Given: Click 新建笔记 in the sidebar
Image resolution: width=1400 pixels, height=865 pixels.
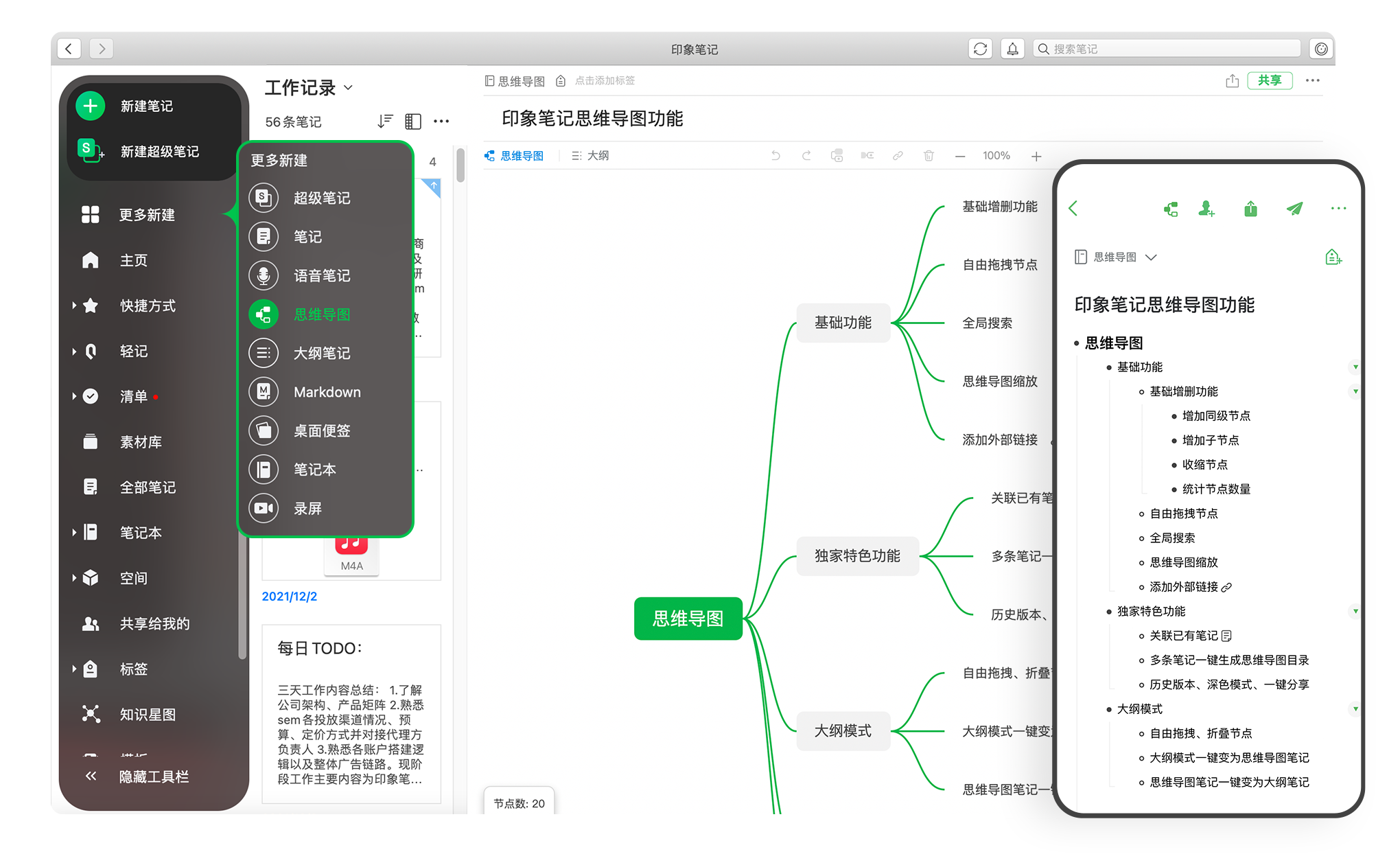Looking at the screenshot, I should 146,106.
